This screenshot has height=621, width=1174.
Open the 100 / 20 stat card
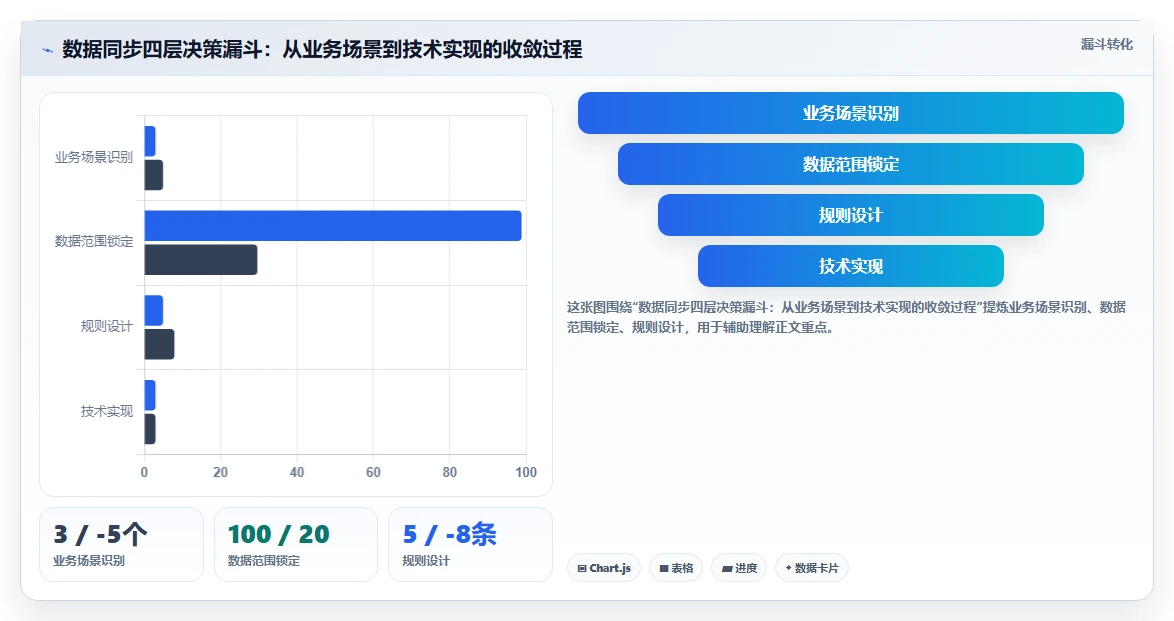[296, 545]
